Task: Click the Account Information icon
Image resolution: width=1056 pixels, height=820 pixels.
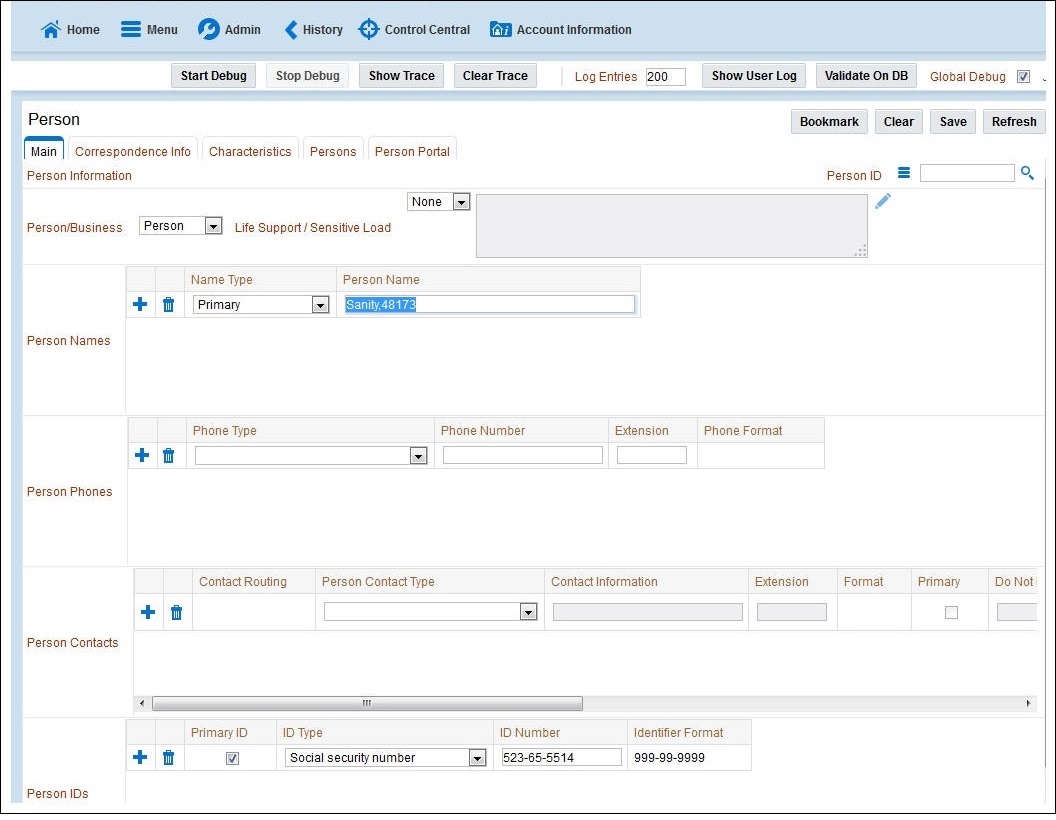Action: (x=500, y=29)
